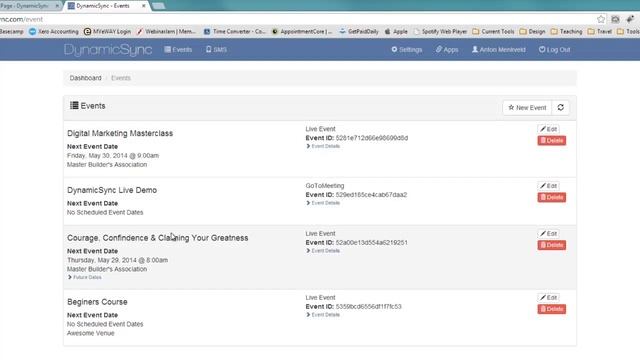
Task: Click the DynamicSync logo
Action: pyautogui.click(x=108, y=50)
